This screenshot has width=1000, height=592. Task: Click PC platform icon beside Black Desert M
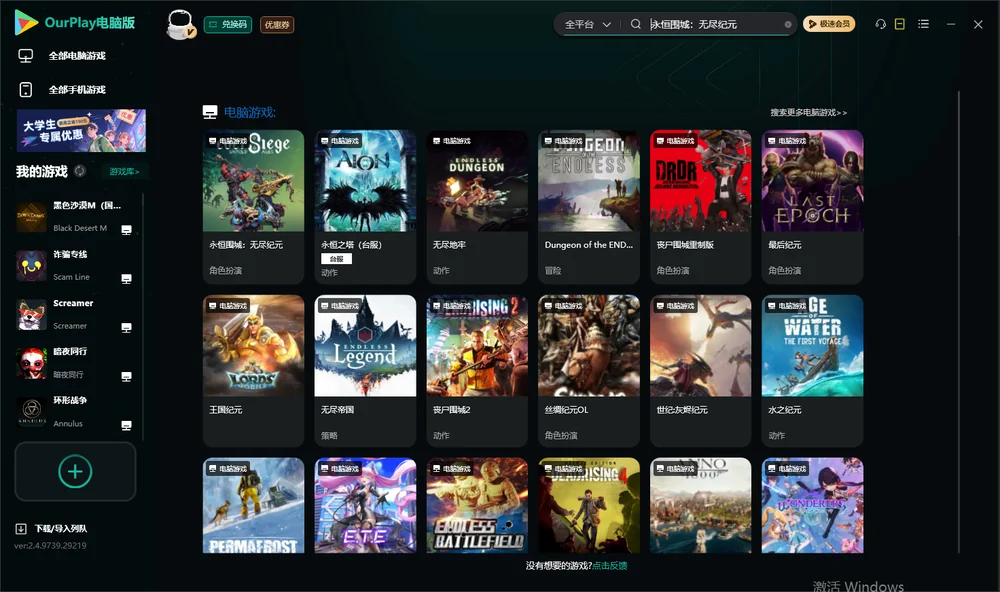tap(126, 230)
